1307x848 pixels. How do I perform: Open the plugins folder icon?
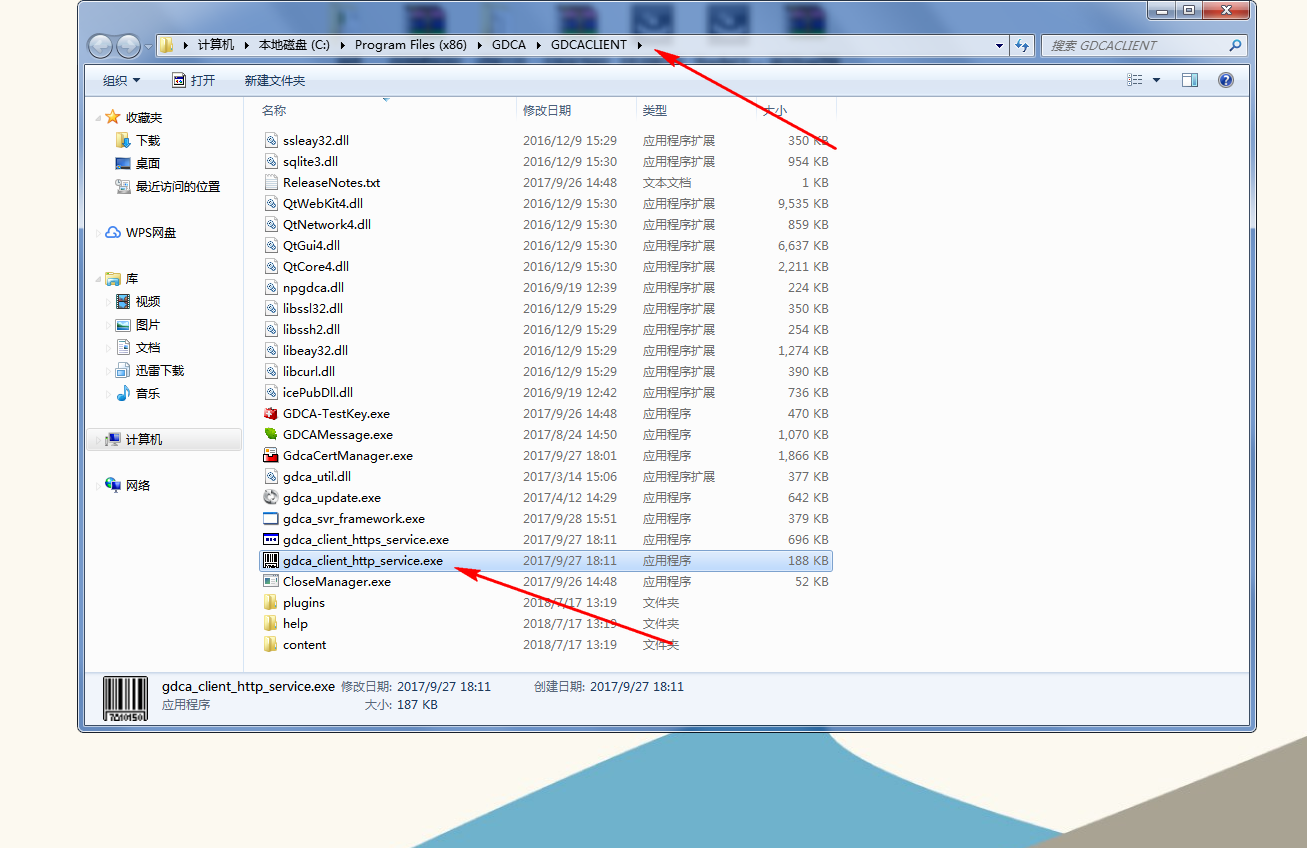click(270, 603)
